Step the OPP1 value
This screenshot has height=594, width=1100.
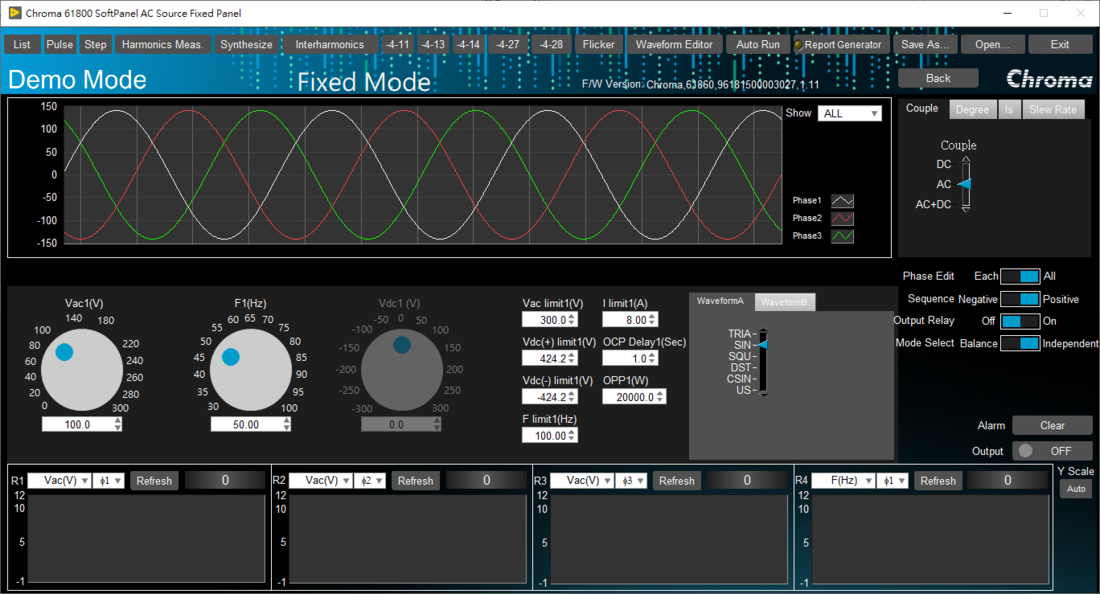[659, 397]
